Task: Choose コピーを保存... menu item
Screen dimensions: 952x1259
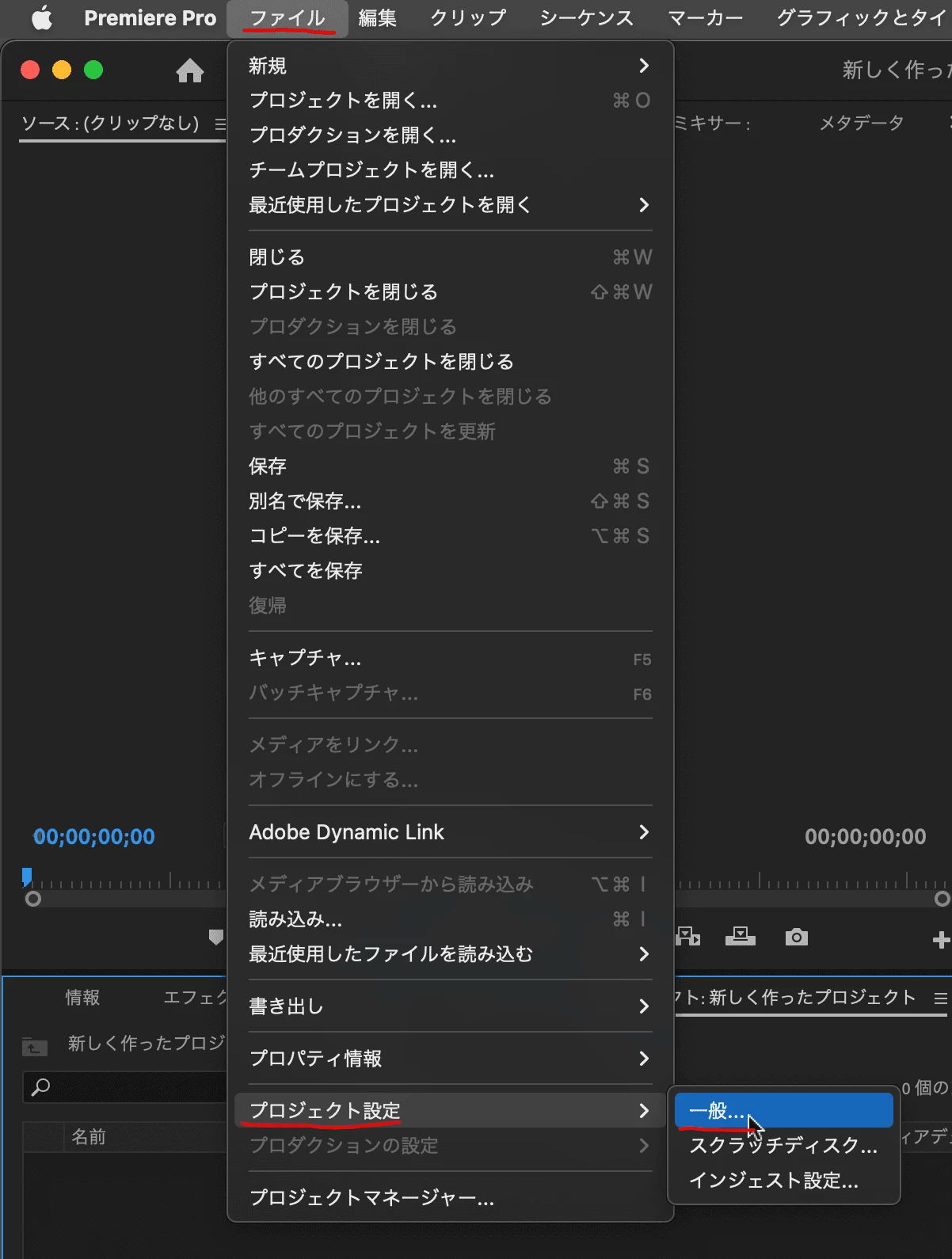Action: tap(450, 536)
